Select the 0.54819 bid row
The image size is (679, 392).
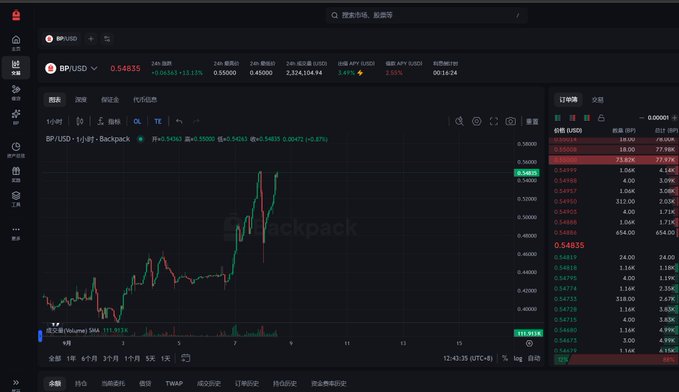pyautogui.click(x=613, y=257)
